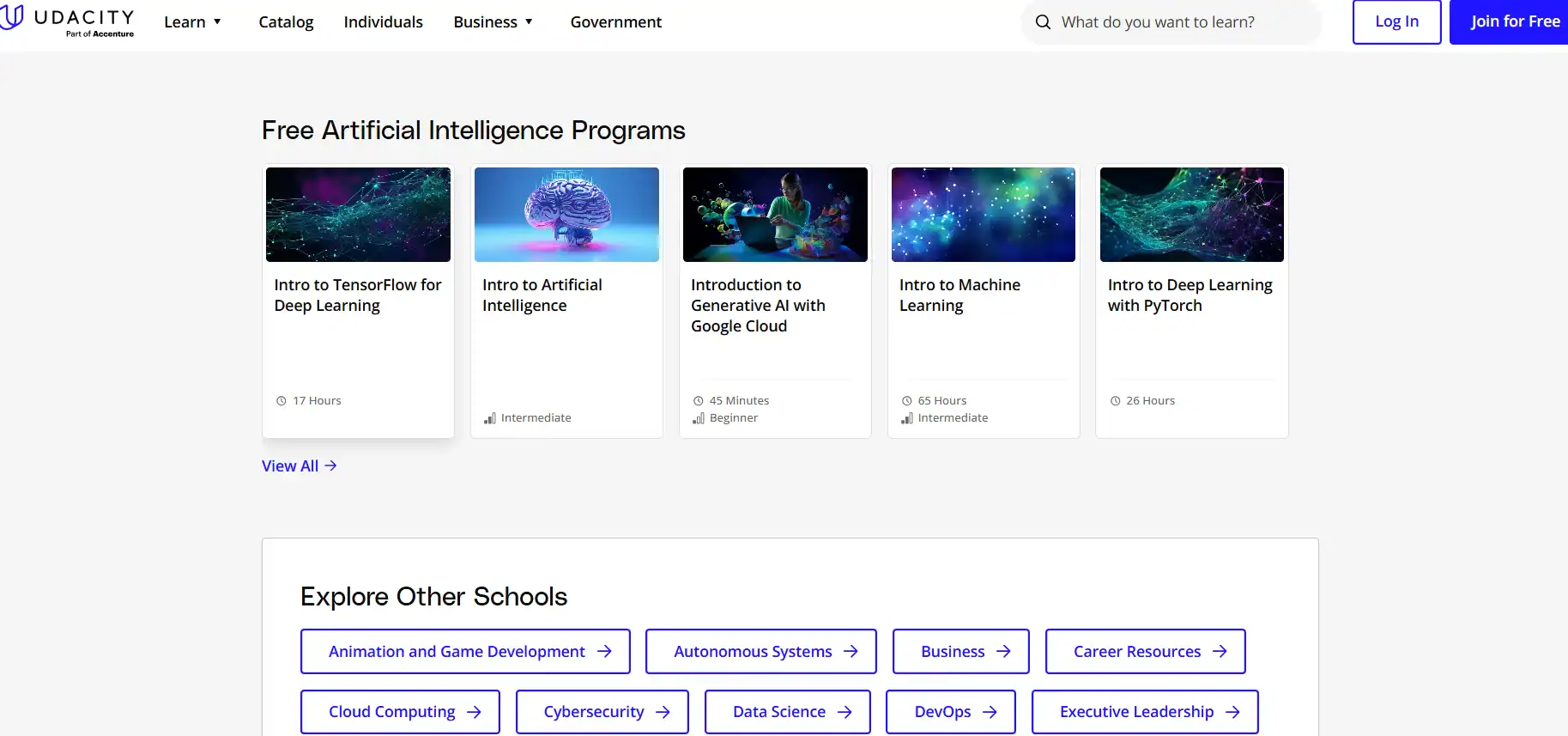Click the clock icon beside 17 Hours
1568x736 pixels.
click(281, 401)
